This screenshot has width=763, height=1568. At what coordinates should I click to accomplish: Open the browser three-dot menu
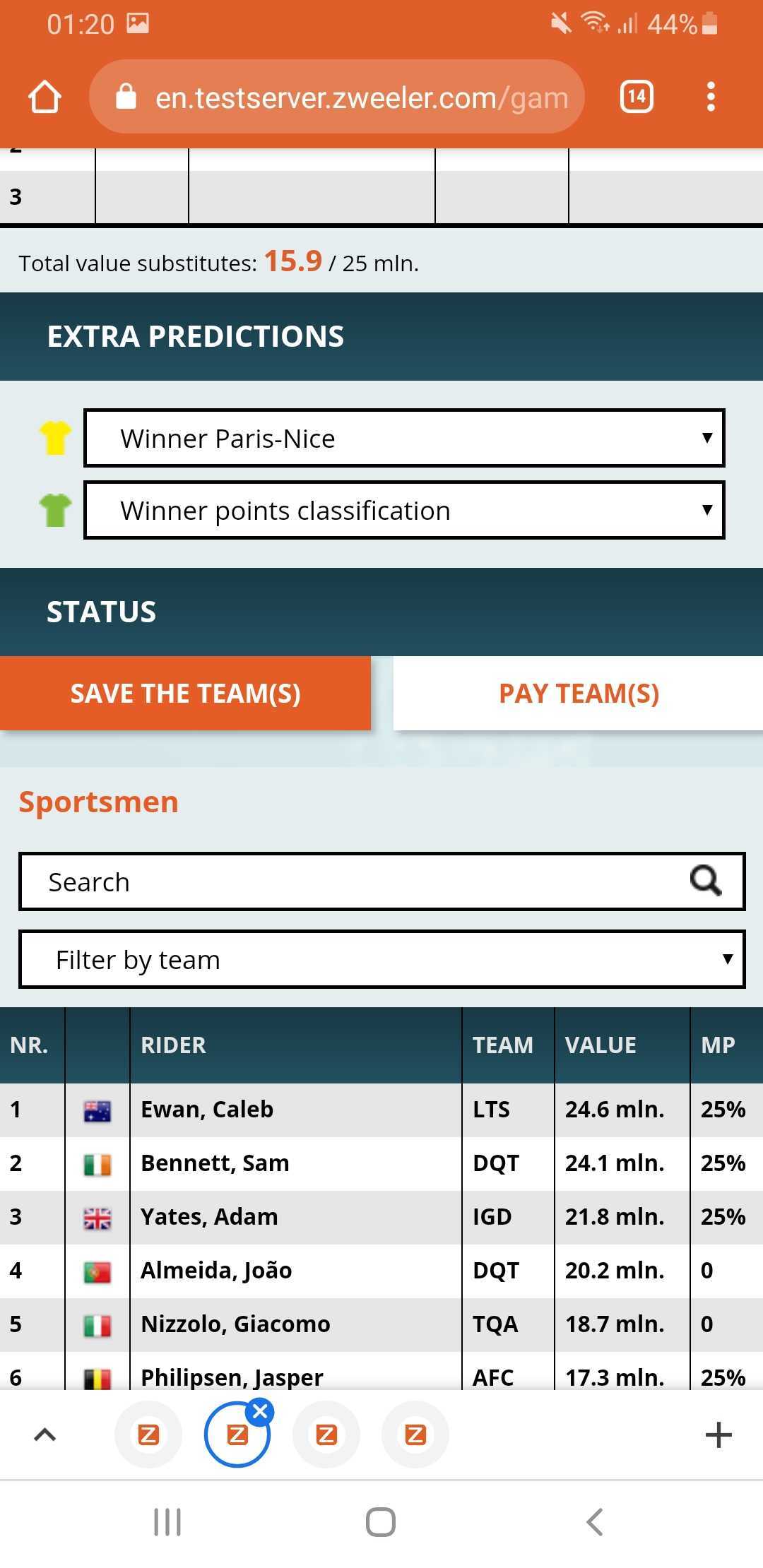711,97
